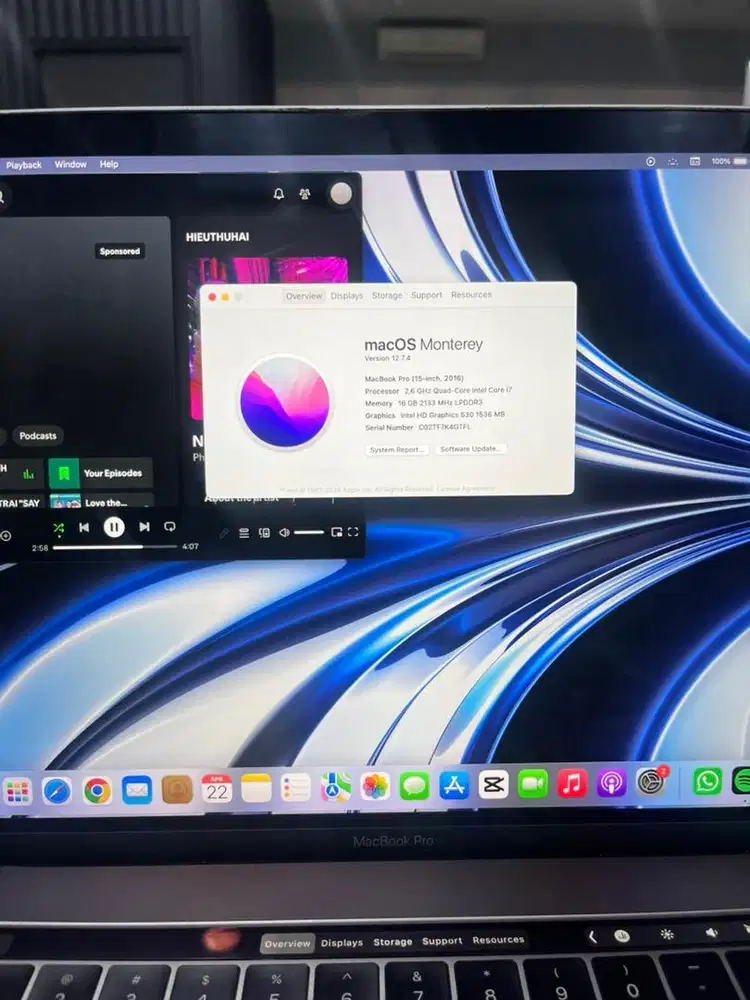750x1000 pixels.
Task: Switch to the Overview tab
Action: click(x=304, y=296)
